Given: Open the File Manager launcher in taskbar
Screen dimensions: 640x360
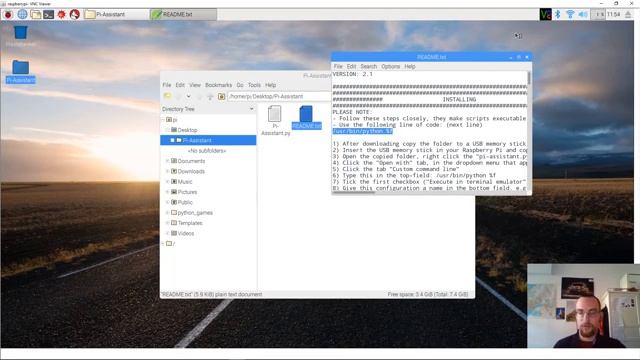Looking at the screenshot, I should (36, 14).
